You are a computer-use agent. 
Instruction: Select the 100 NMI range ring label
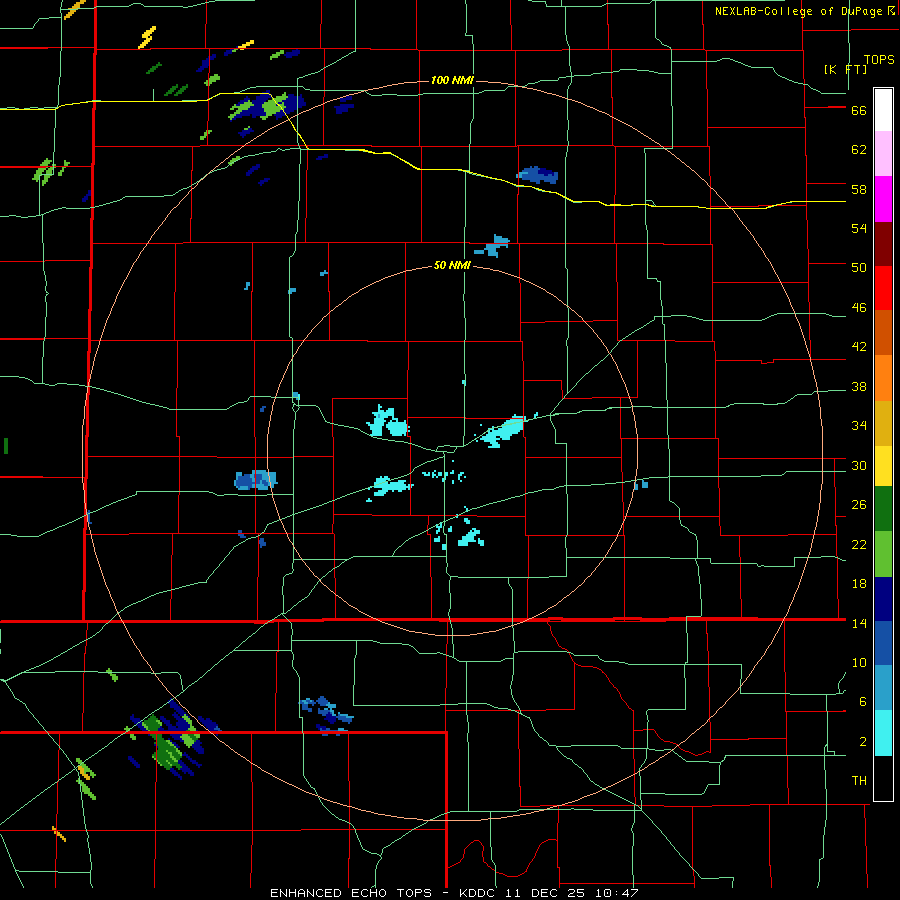tap(452, 80)
